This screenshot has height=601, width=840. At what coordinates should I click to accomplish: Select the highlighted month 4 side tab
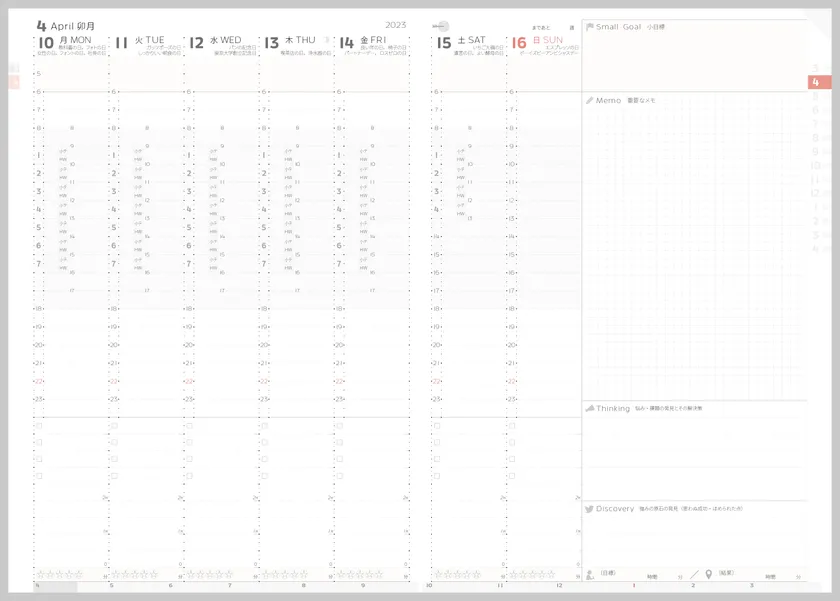817,82
